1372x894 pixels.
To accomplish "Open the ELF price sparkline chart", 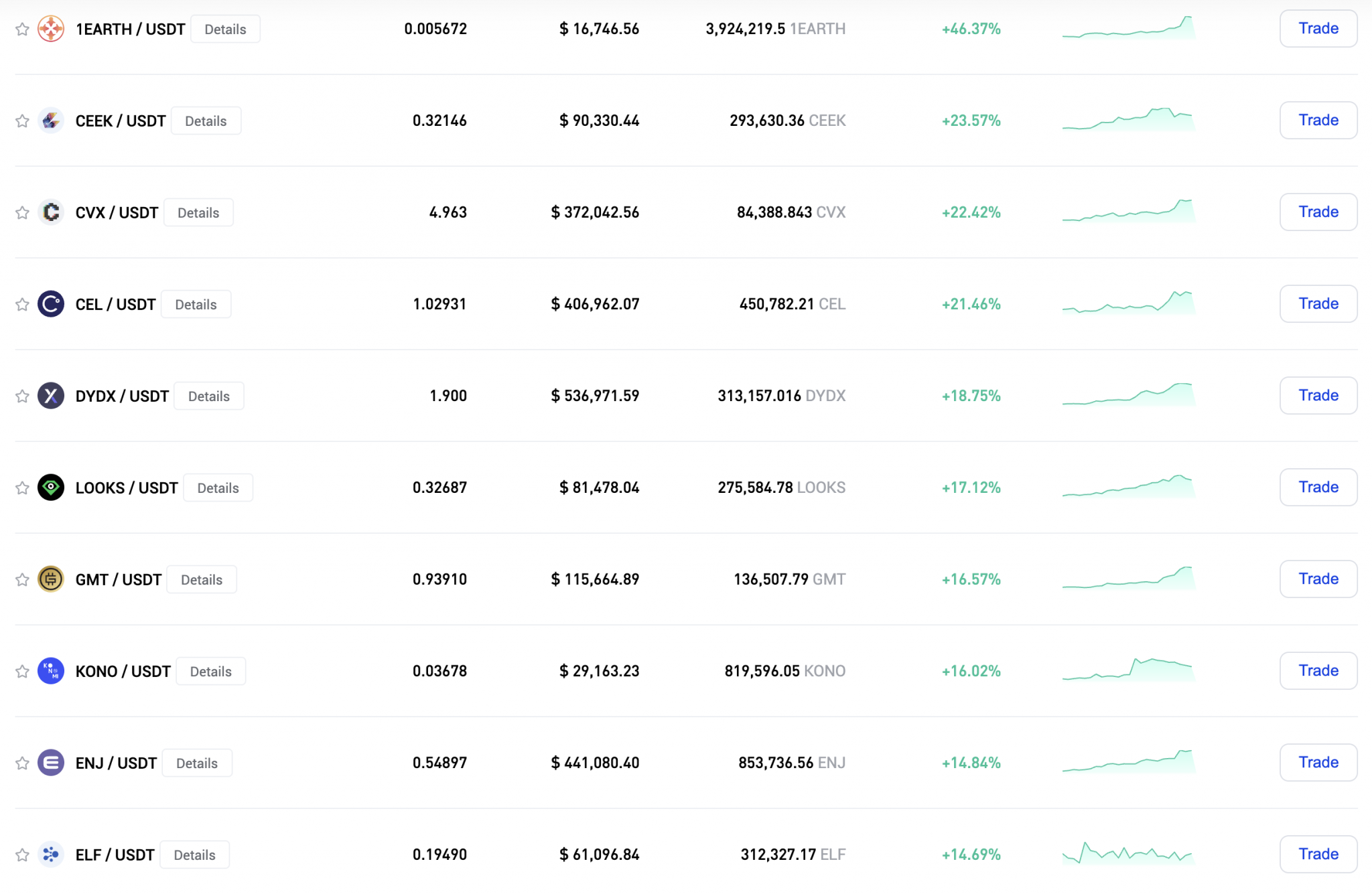I will pos(1128,853).
